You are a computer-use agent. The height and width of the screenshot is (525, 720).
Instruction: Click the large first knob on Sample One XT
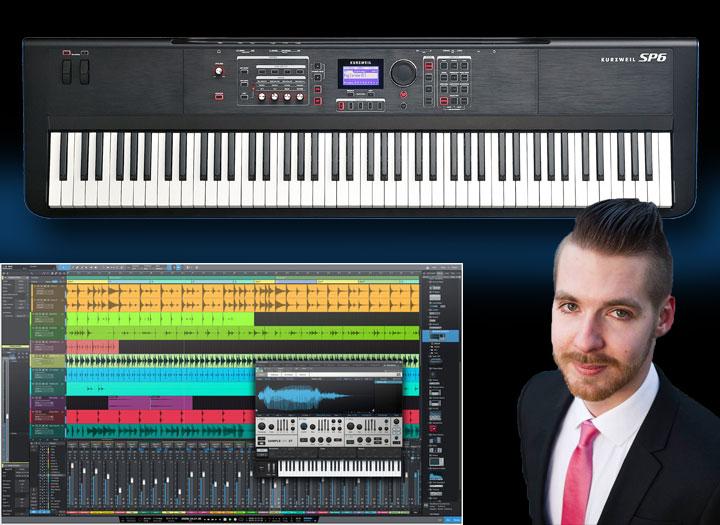pos(261,426)
